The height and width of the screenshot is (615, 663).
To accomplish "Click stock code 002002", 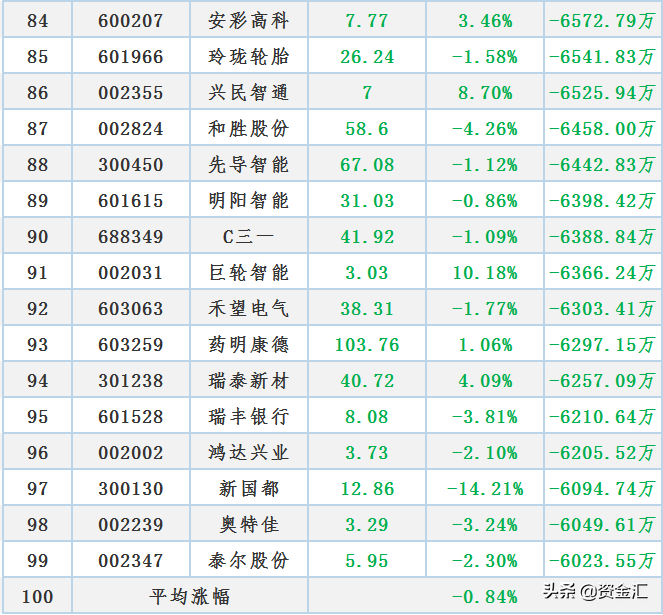I will pos(131,453).
